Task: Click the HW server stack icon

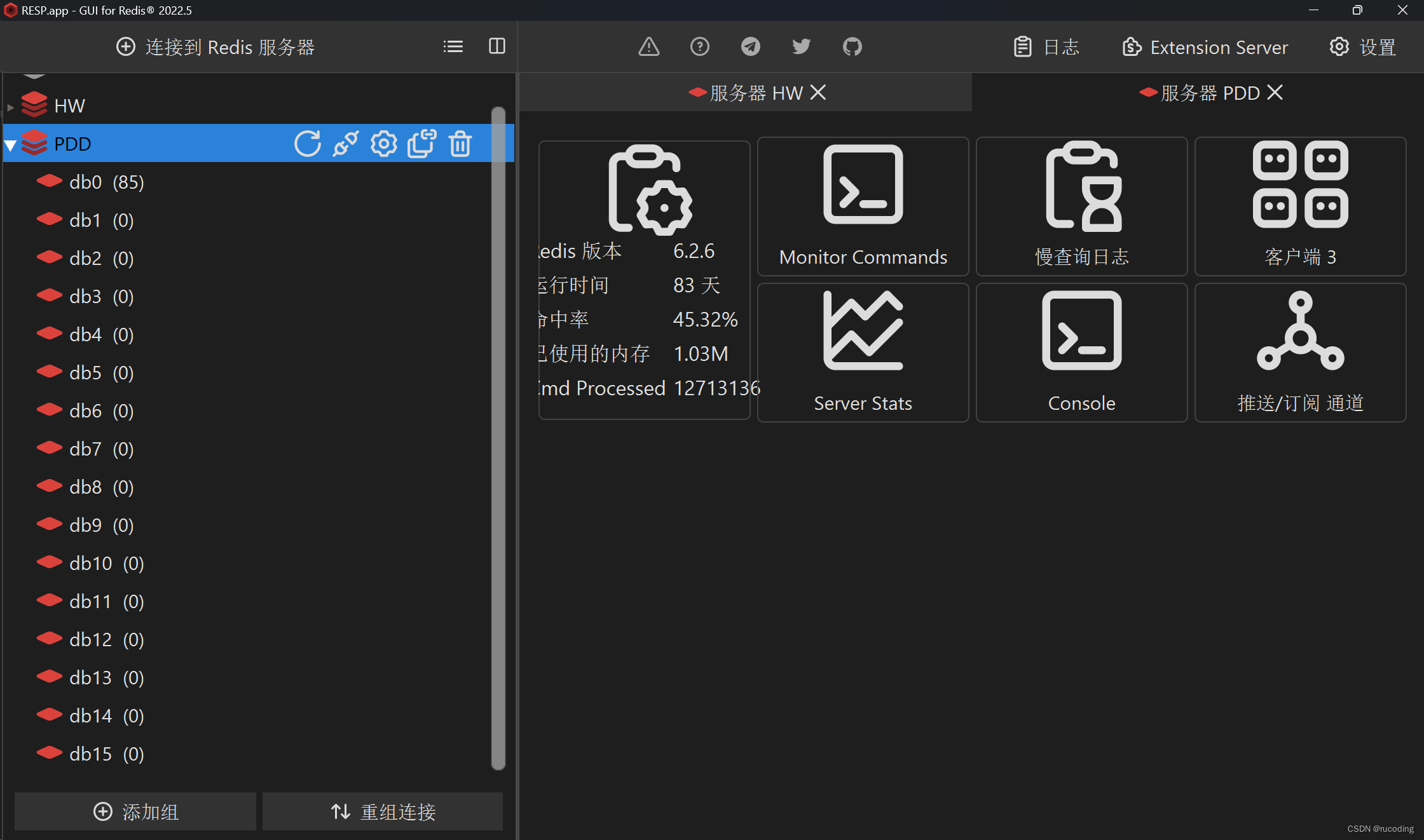Action: pos(34,105)
